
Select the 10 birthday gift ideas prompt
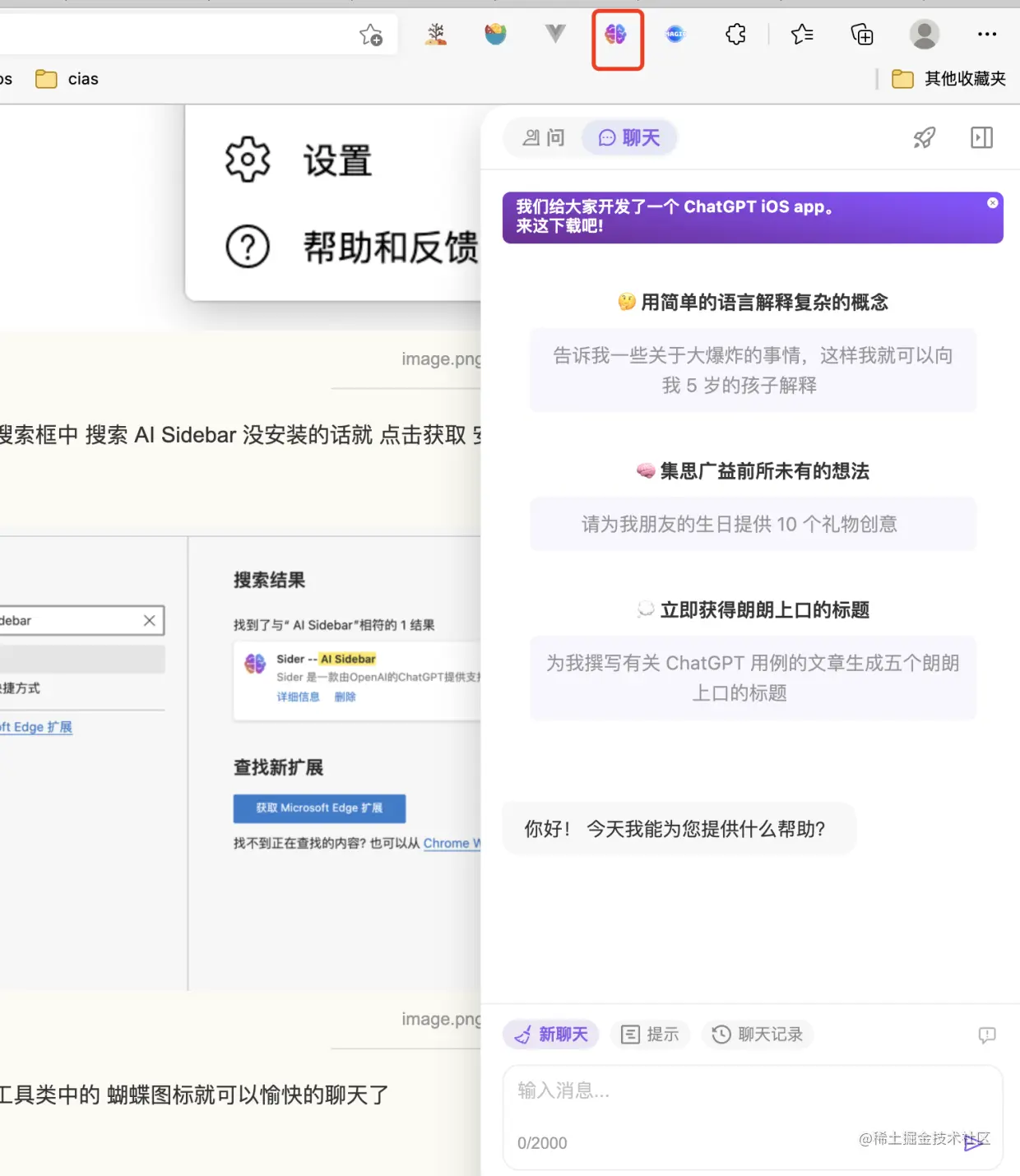click(753, 524)
